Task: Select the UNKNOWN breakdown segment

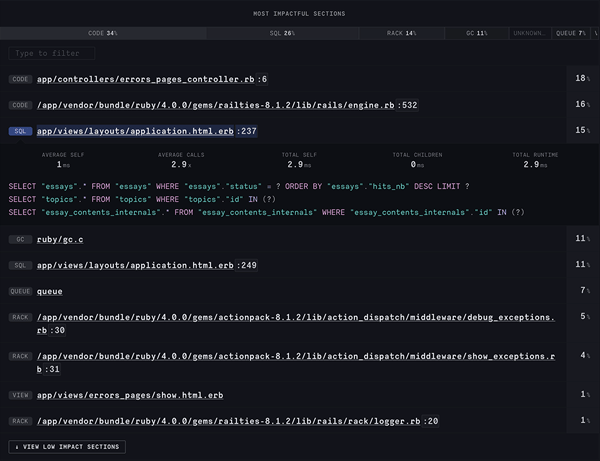Action: (x=530, y=33)
